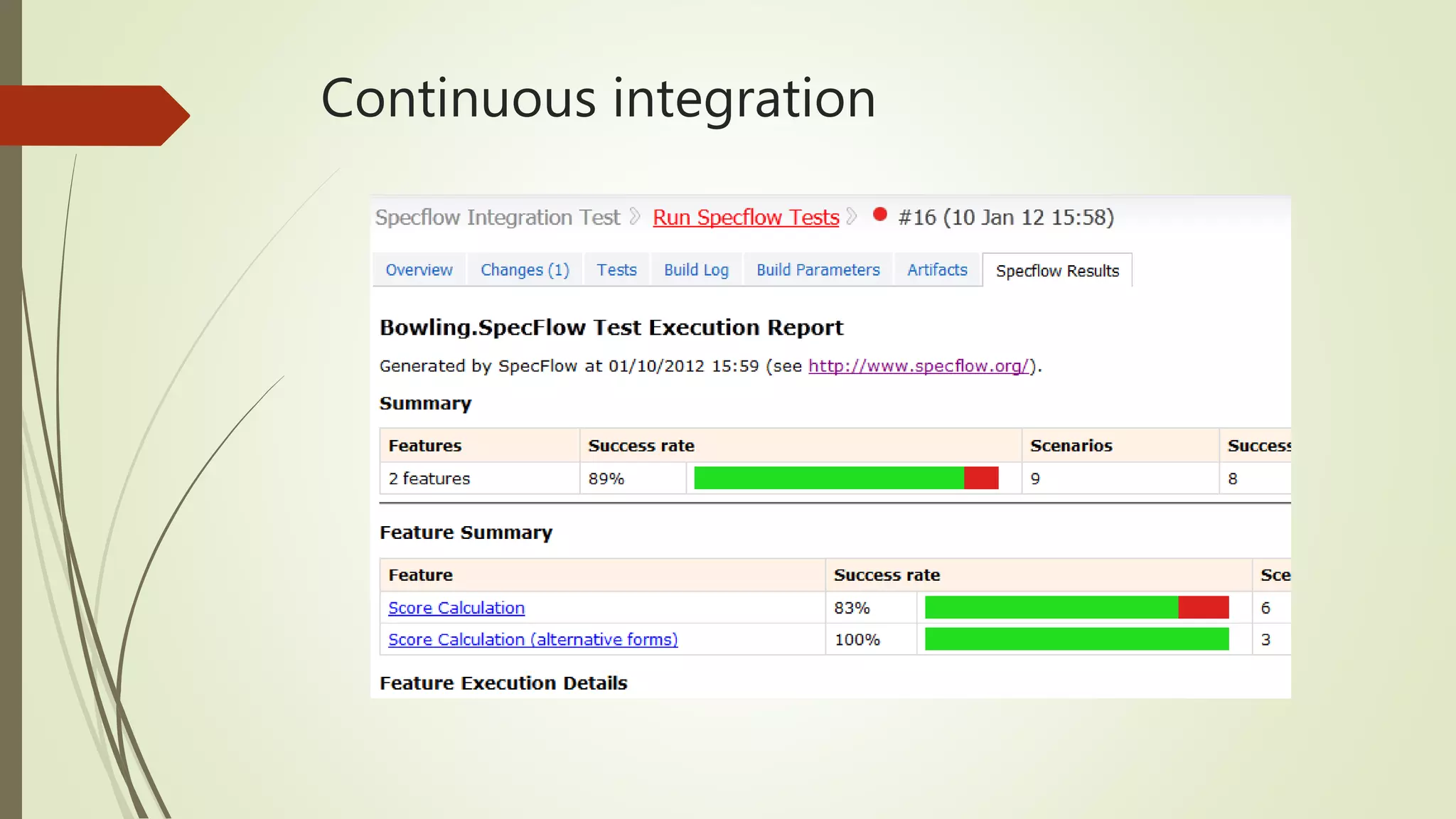View the Build Log tab
The width and height of the screenshot is (1456, 819).
pos(696,270)
